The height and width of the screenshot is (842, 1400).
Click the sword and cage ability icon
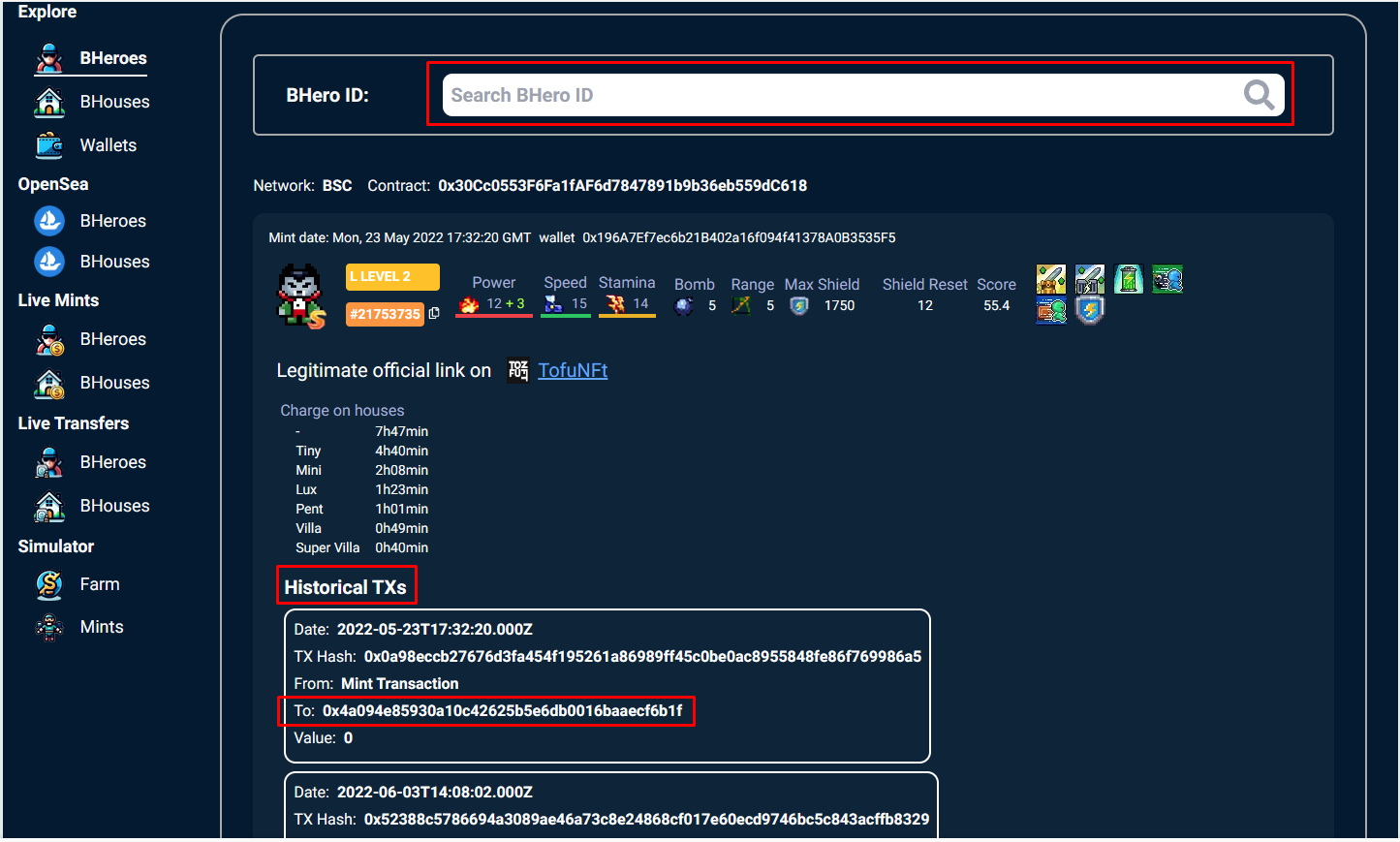1090,279
